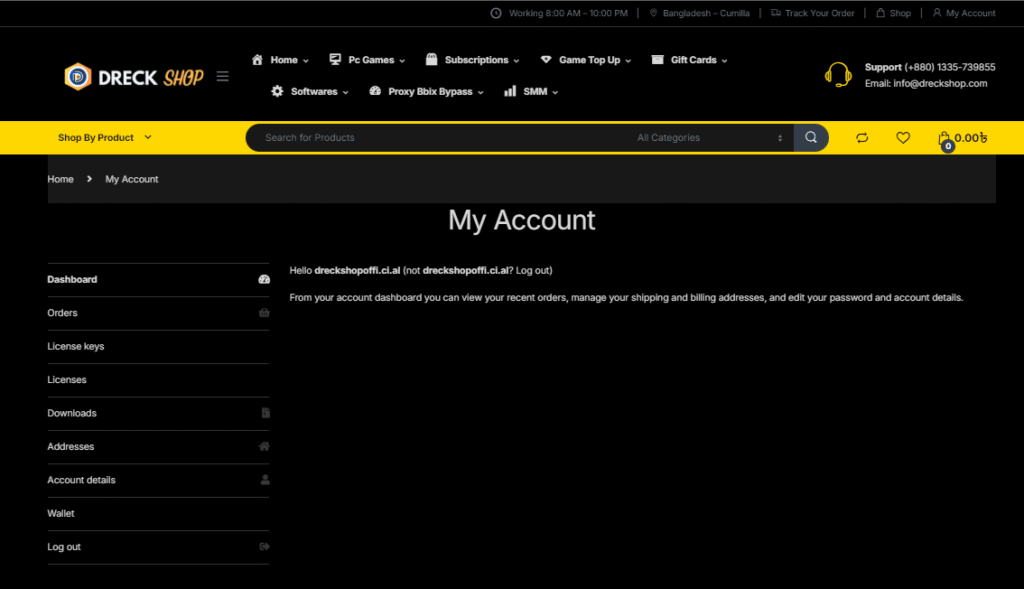The image size is (1024, 589).
Task: Click the Game Top Up diamond icon
Action: [546, 59]
